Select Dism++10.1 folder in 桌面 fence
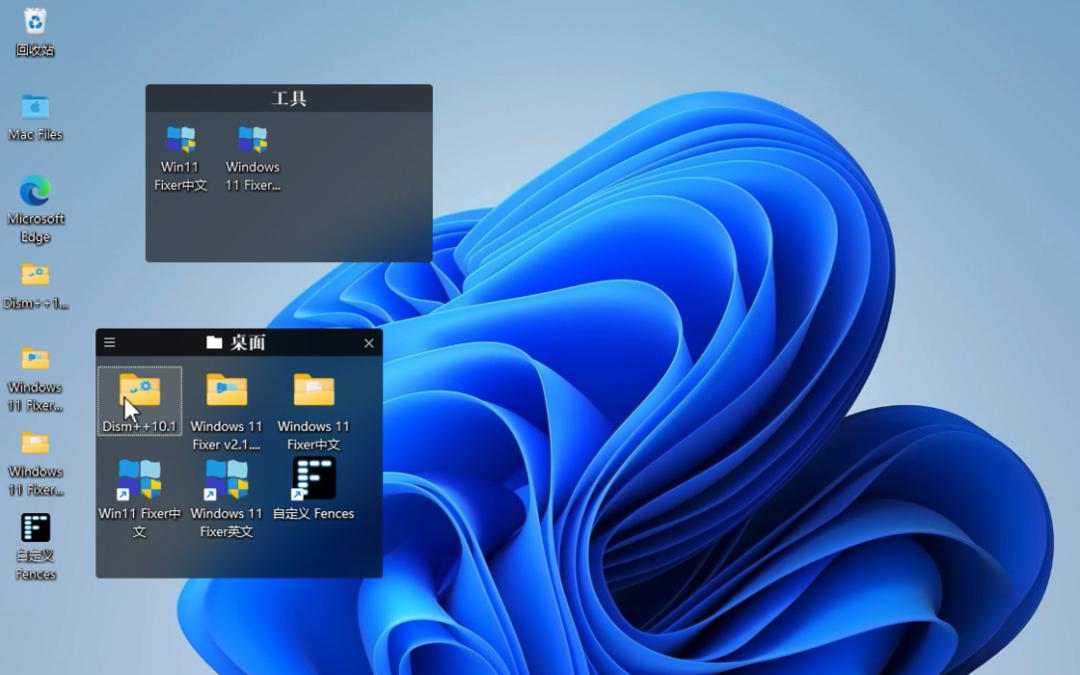The width and height of the screenshot is (1080, 675). tap(140, 391)
